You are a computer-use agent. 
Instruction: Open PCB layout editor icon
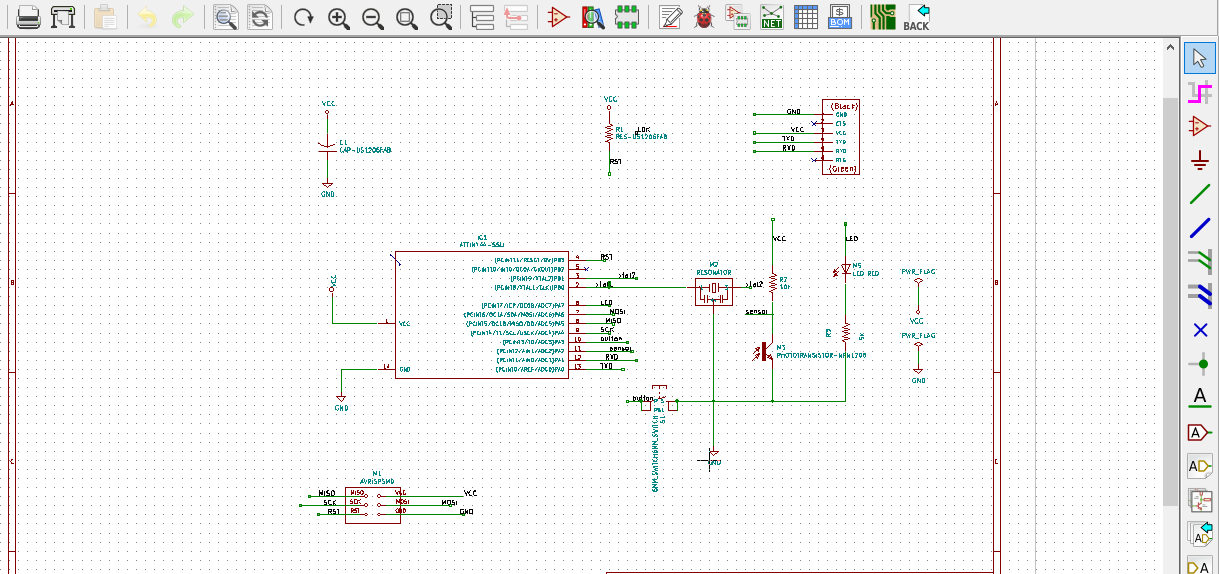[882, 17]
